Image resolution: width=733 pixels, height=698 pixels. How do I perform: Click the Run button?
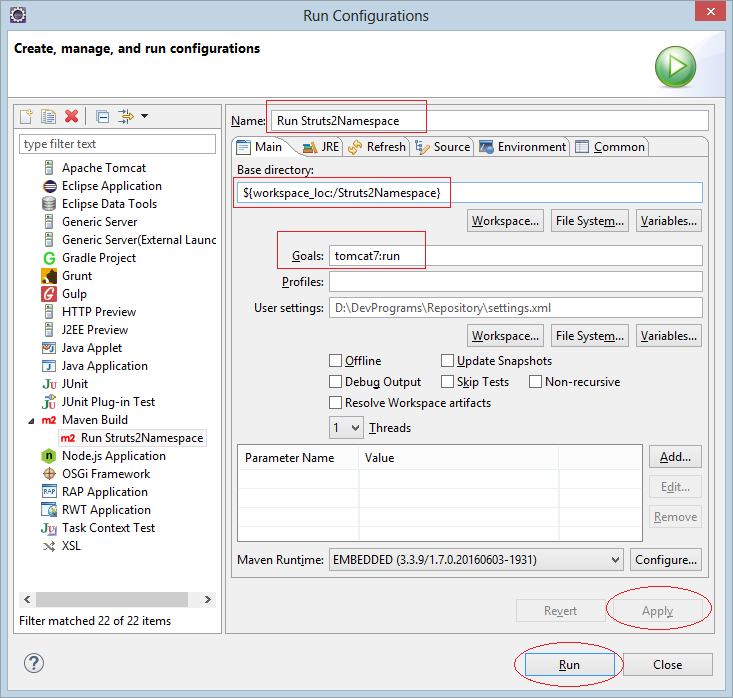point(569,665)
